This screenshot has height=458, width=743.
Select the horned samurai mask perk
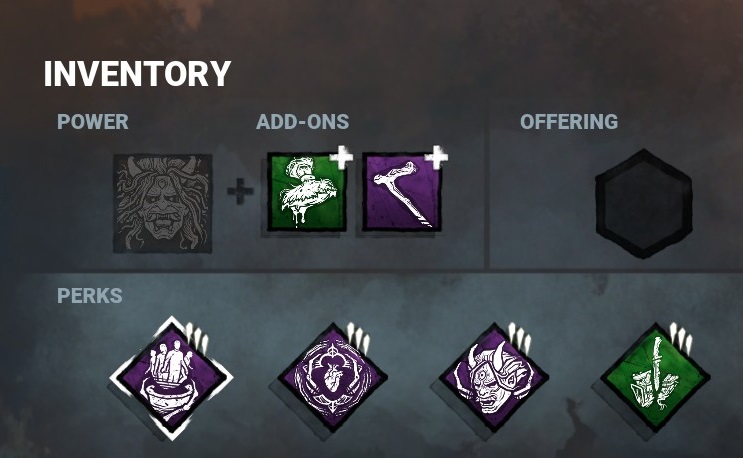494,377
